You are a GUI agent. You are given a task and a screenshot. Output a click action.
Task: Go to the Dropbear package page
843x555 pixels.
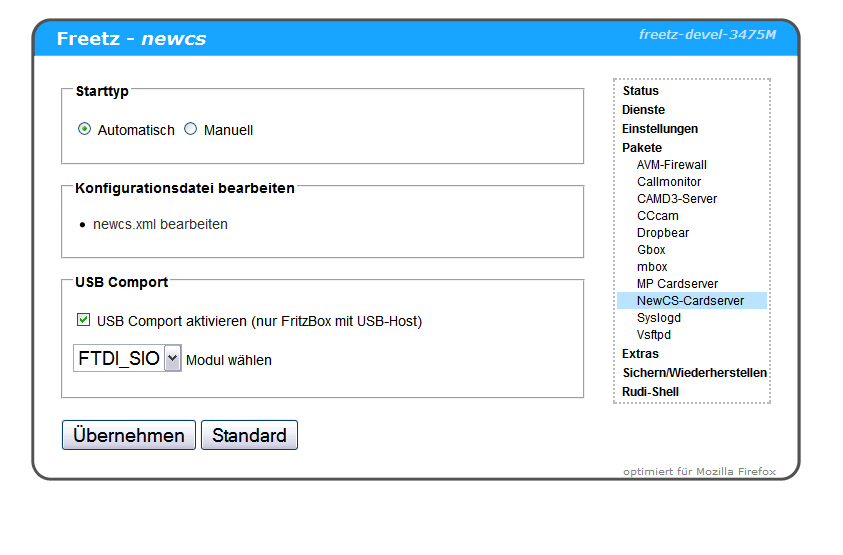point(663,233)
